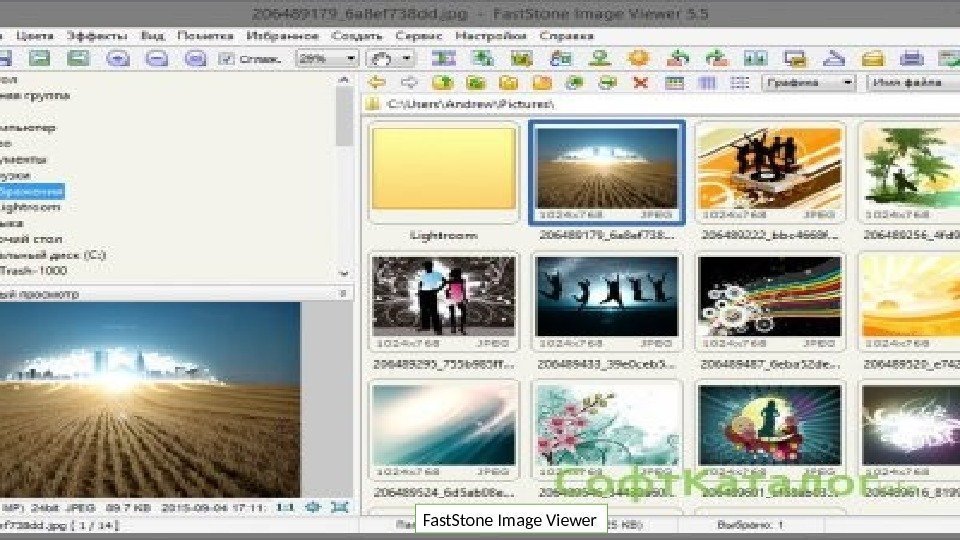Image resolution: width=960 pixels, height=540 pixels.
Task: Select the teal wave thumbnail 206489524
Action: pyautogui.click(x=444, y=430)
